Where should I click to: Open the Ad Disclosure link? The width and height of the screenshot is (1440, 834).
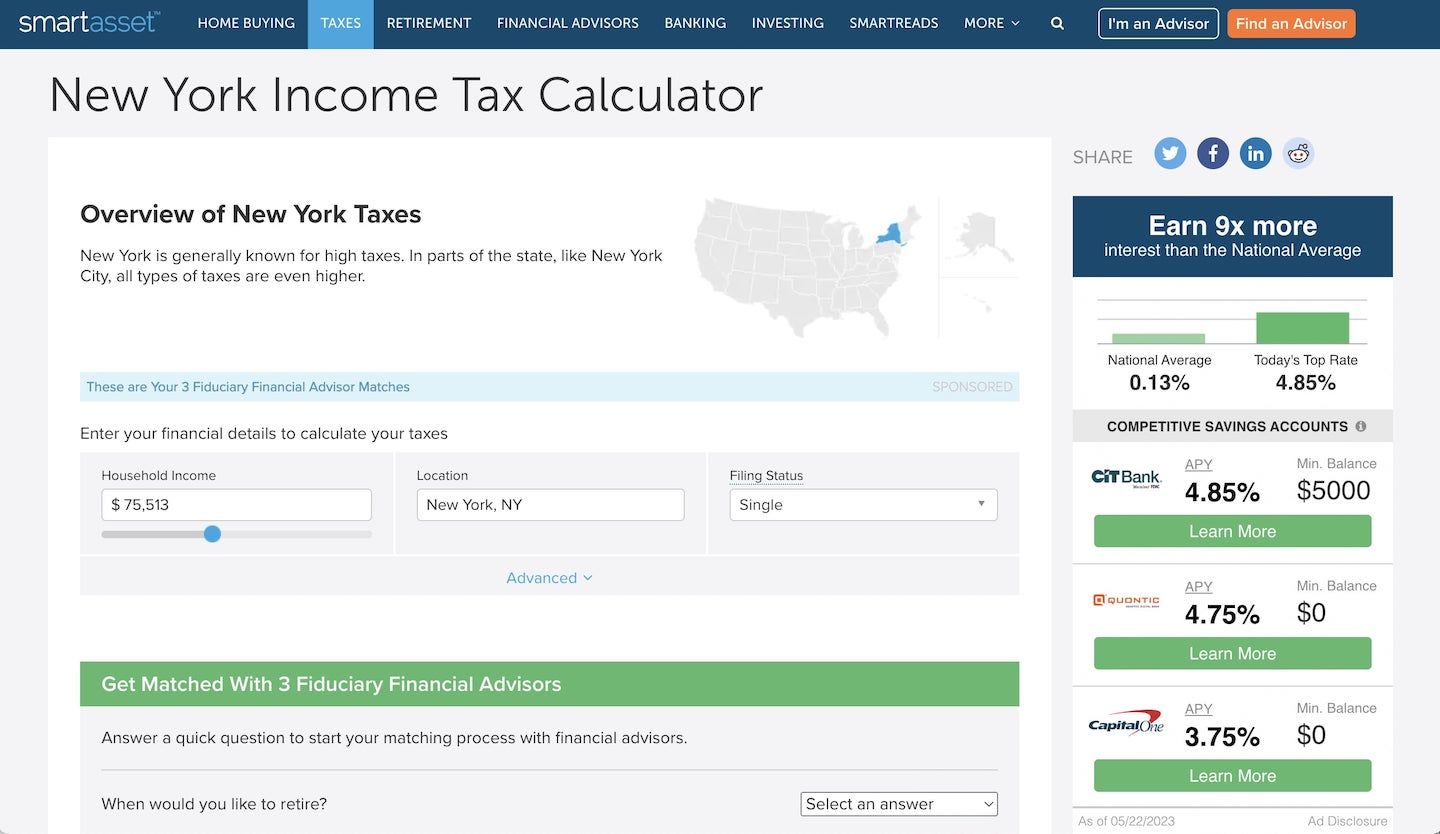pyautogui.click(x=1347, y=821)
